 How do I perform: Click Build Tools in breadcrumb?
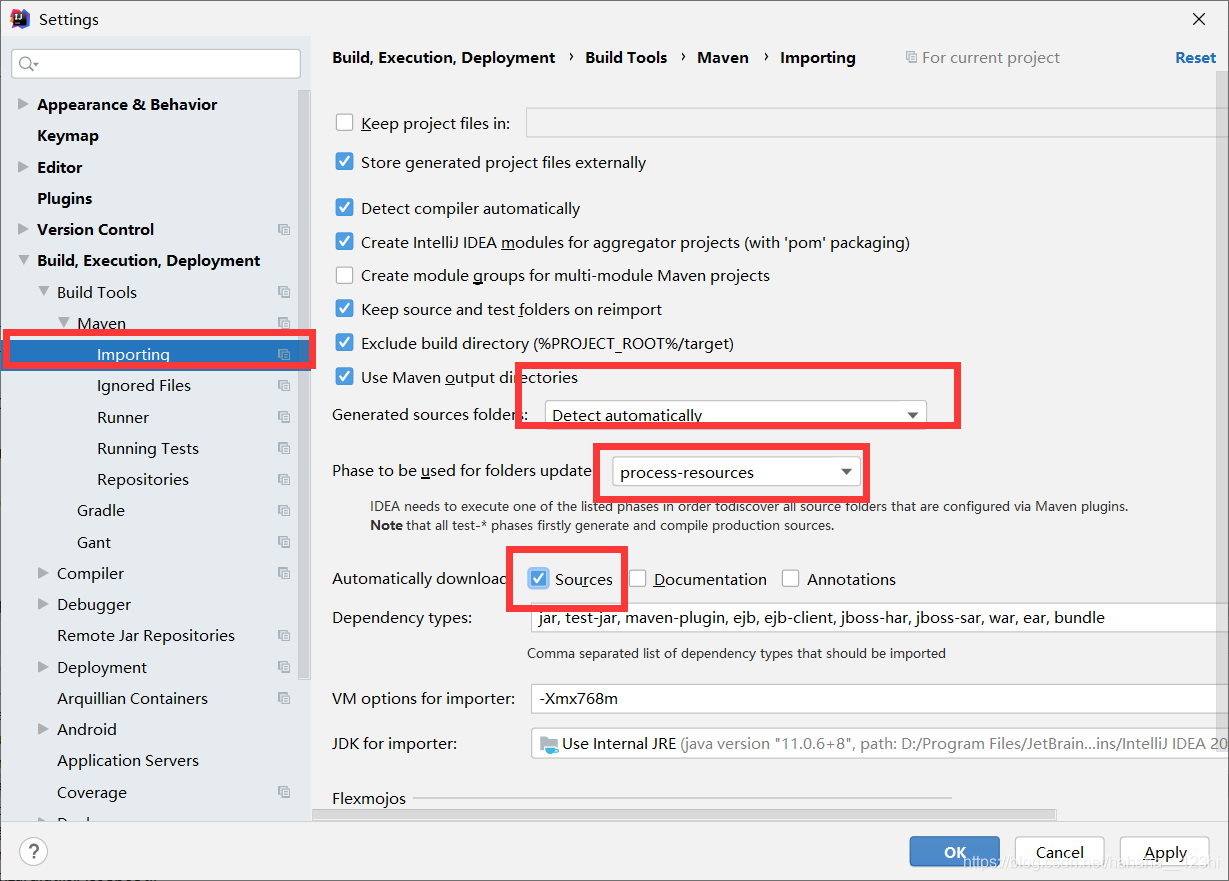coord(626,58)
